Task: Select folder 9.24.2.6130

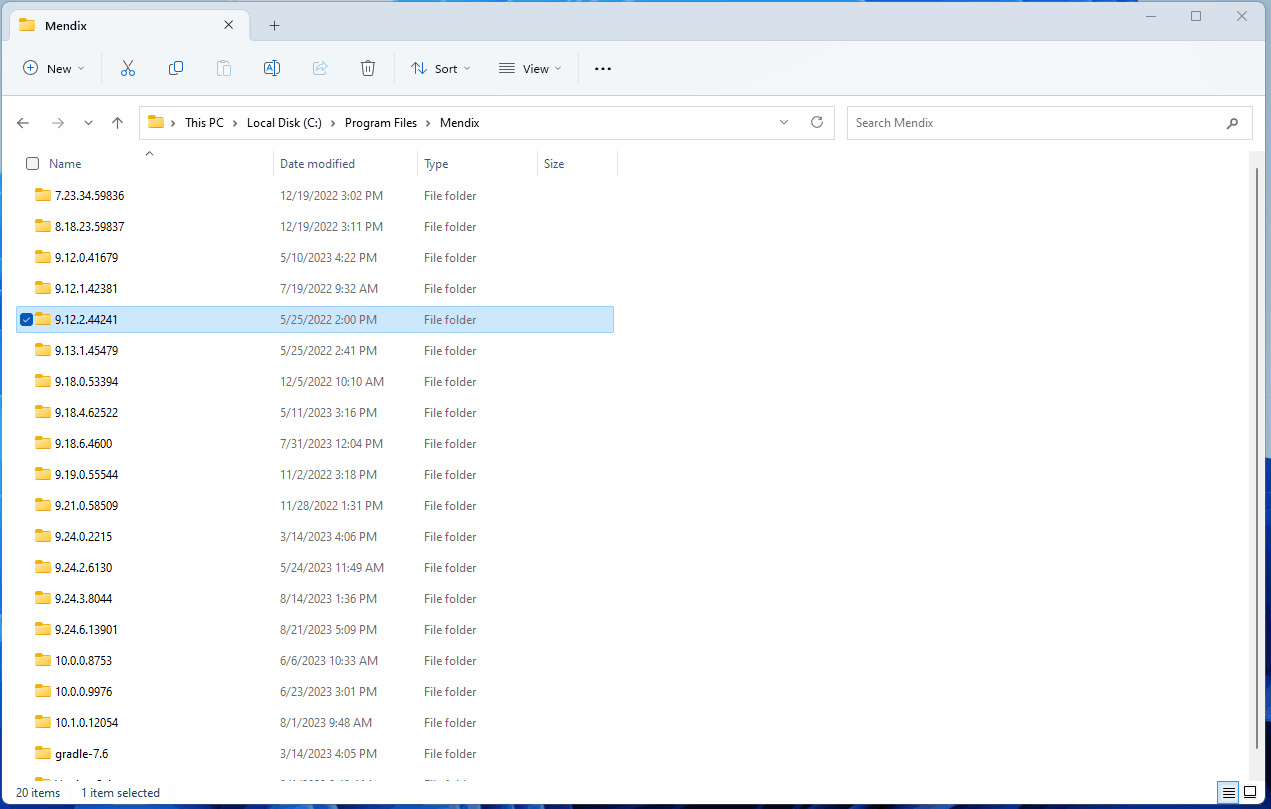Action: (316, 567)
